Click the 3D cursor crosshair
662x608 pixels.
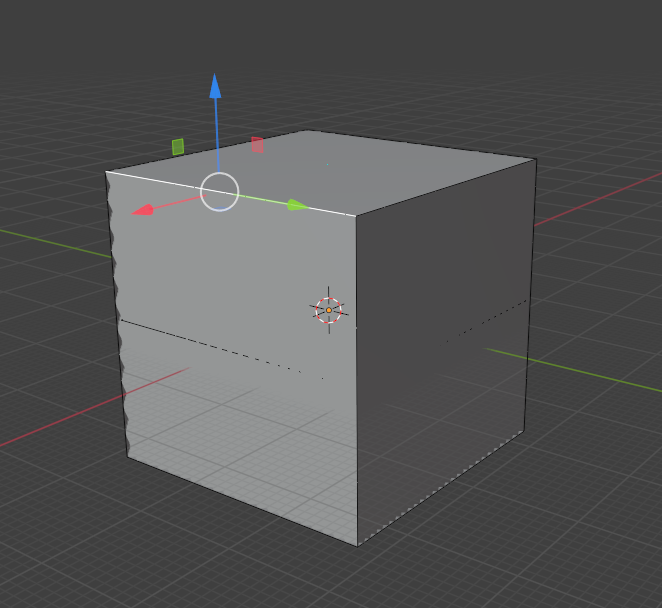(x=329, y=310)
